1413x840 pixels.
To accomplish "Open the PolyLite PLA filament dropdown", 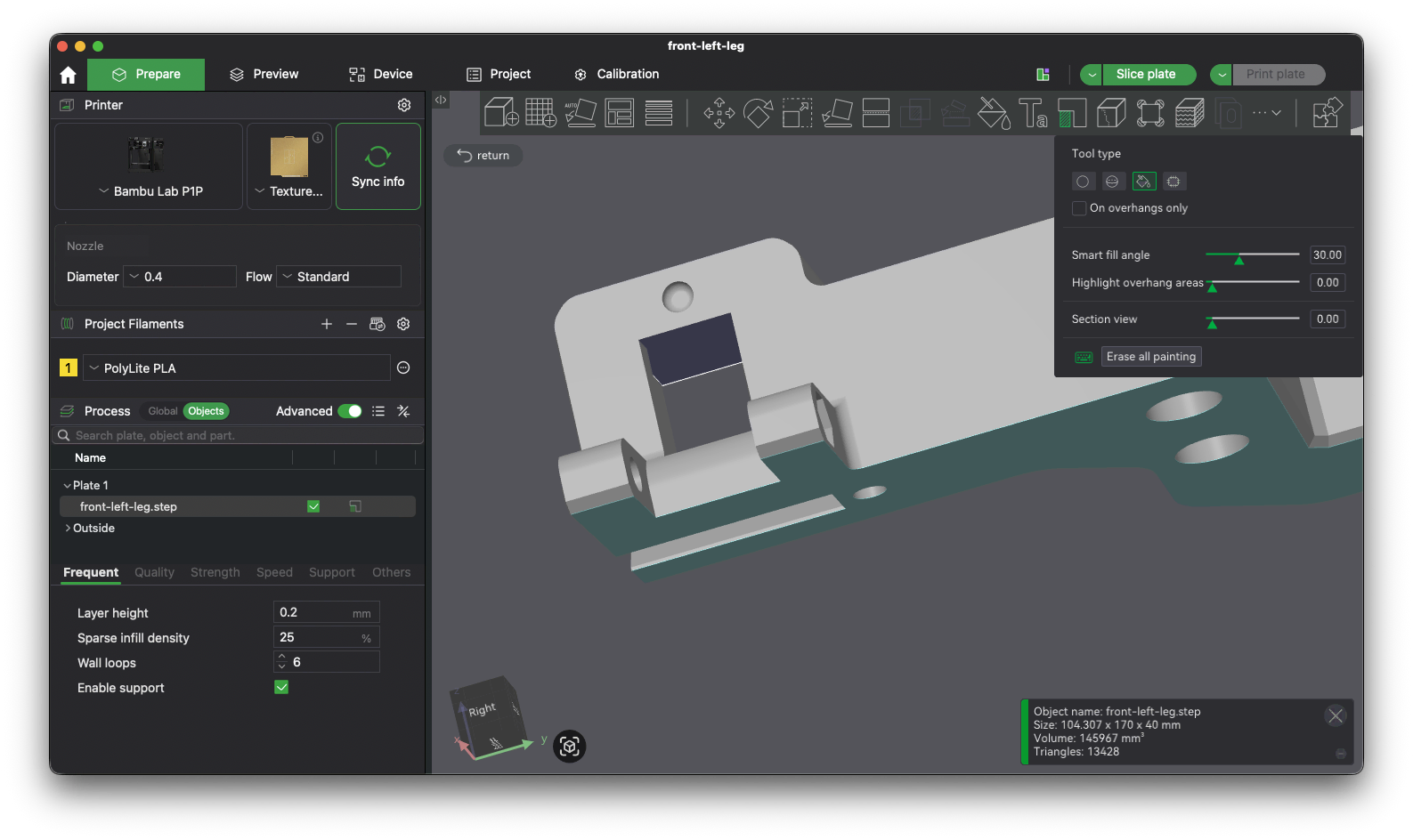I will 237,368.
